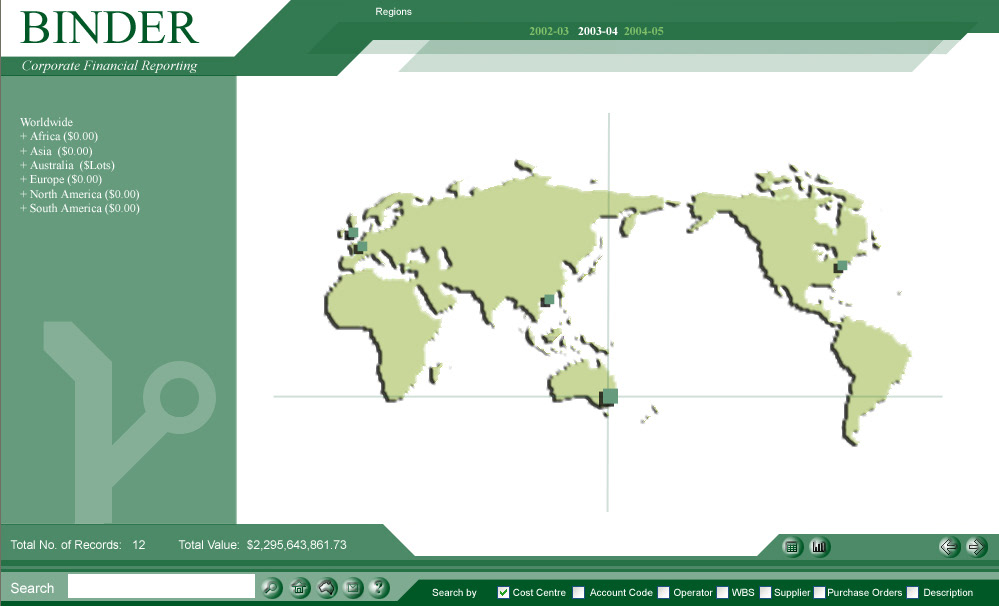Select the western Europe map marker
This screenshot has width=999, height=606.
[x=361, y=247]
